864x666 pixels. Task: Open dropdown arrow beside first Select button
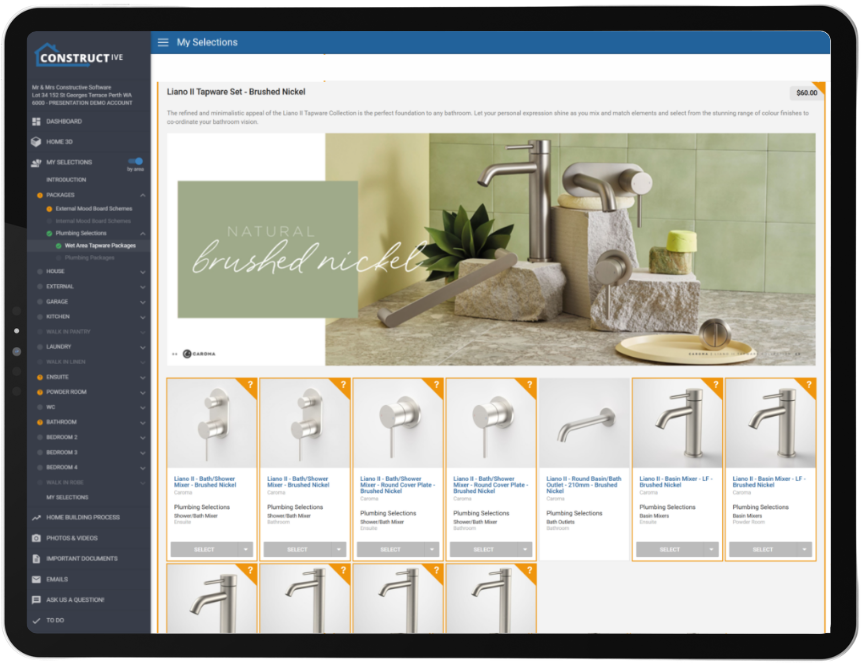click(247, 549)
